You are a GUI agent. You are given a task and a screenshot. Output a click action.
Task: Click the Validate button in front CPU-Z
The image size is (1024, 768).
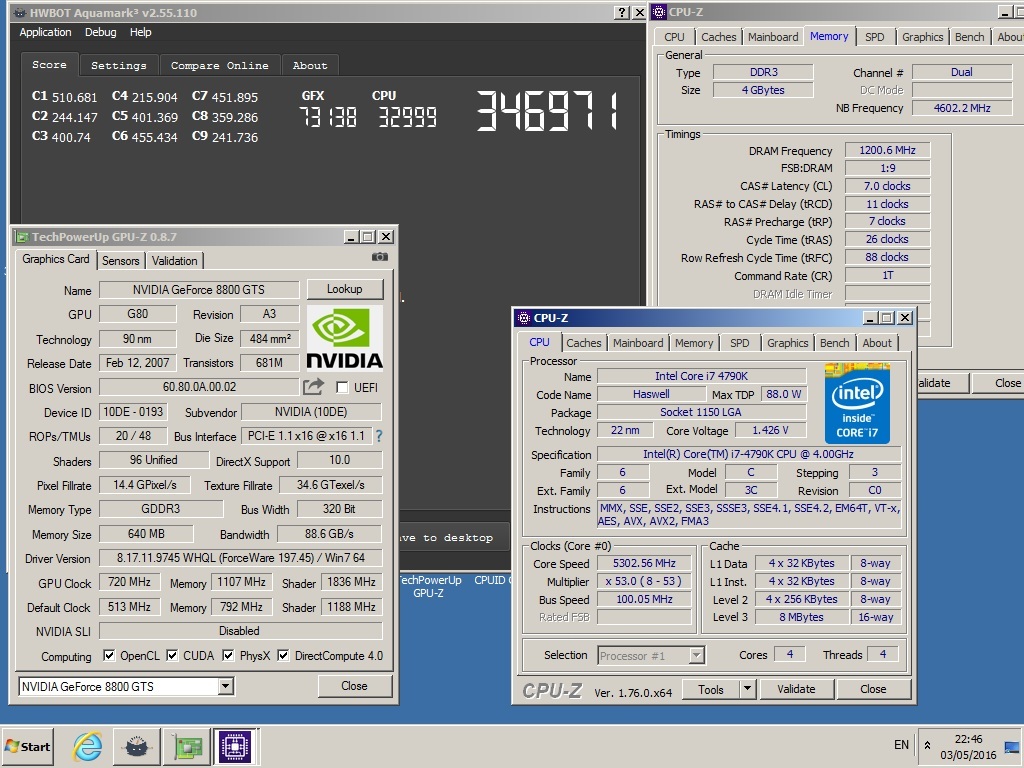tap(796, 689)
